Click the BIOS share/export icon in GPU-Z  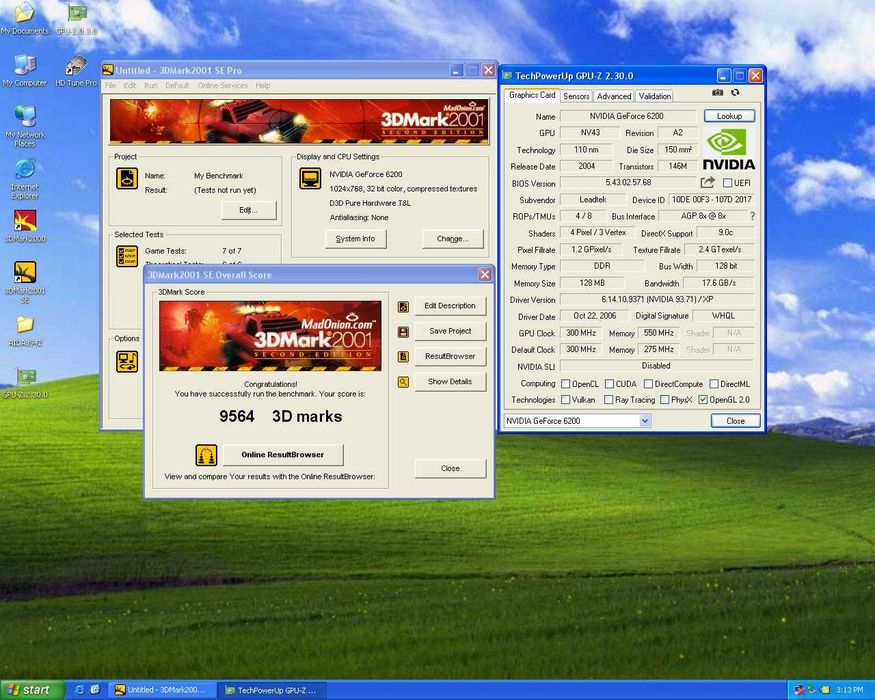coord(708,183)
